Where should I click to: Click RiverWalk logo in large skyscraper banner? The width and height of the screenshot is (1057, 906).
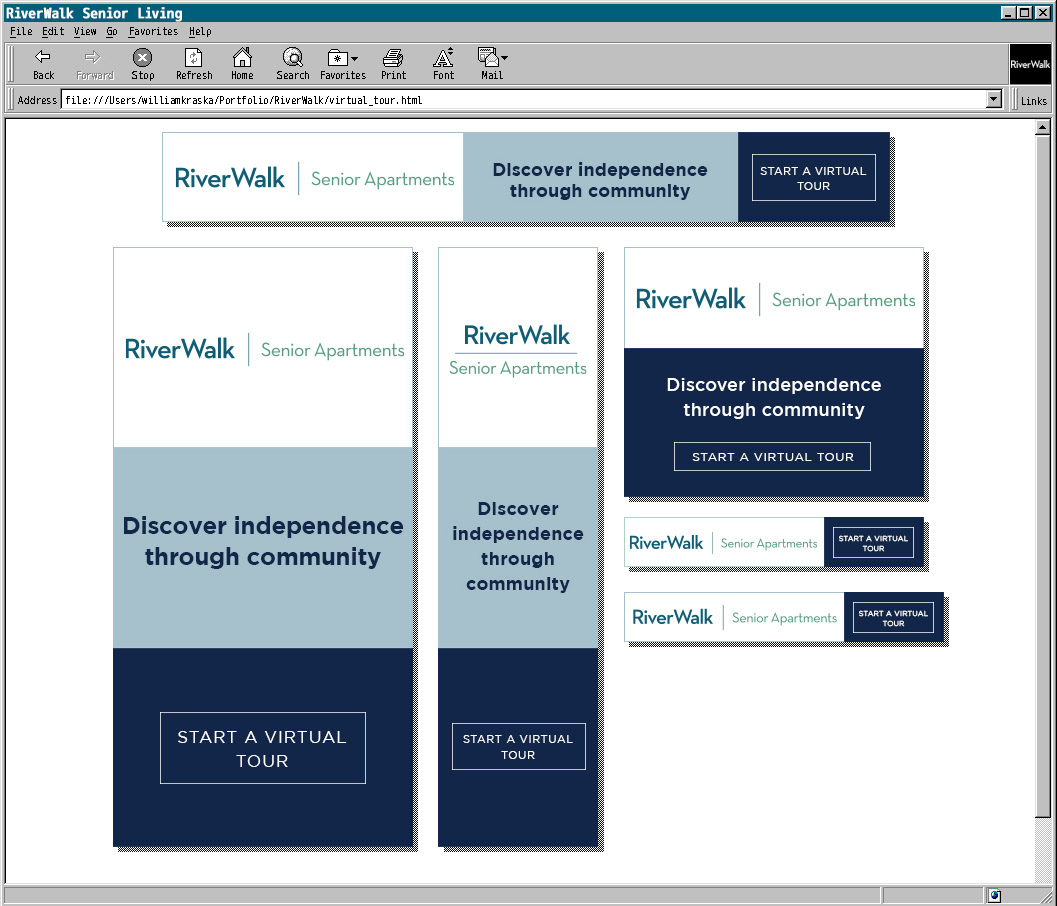180,349
